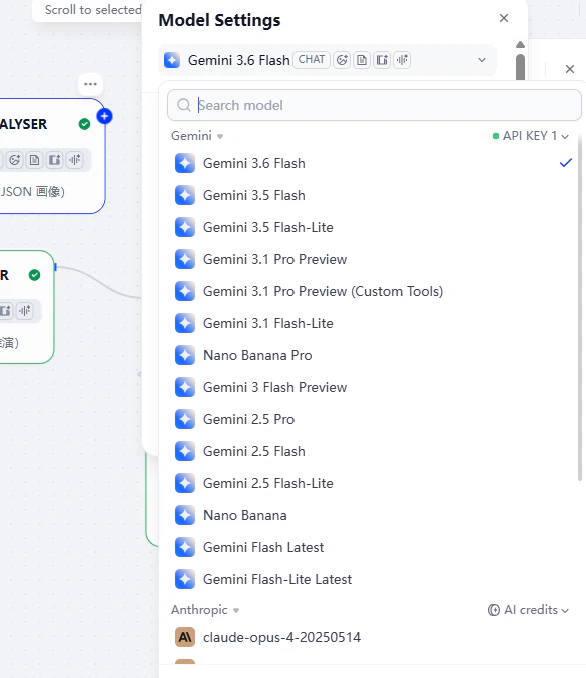Screen dimensions: 586x678
Task: Click the settings panel scrollbar thumb
Action: pos(521,67)
